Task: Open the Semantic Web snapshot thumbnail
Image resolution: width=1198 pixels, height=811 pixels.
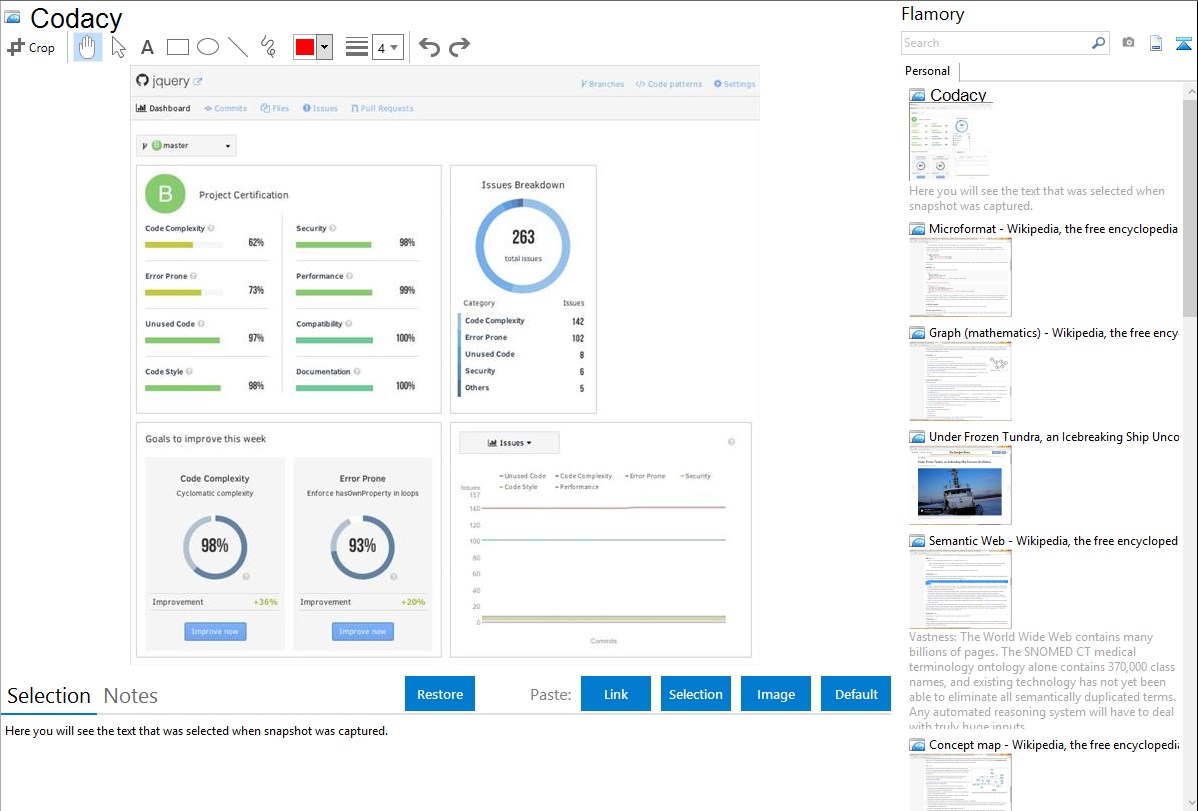Action: coord(960,589)
